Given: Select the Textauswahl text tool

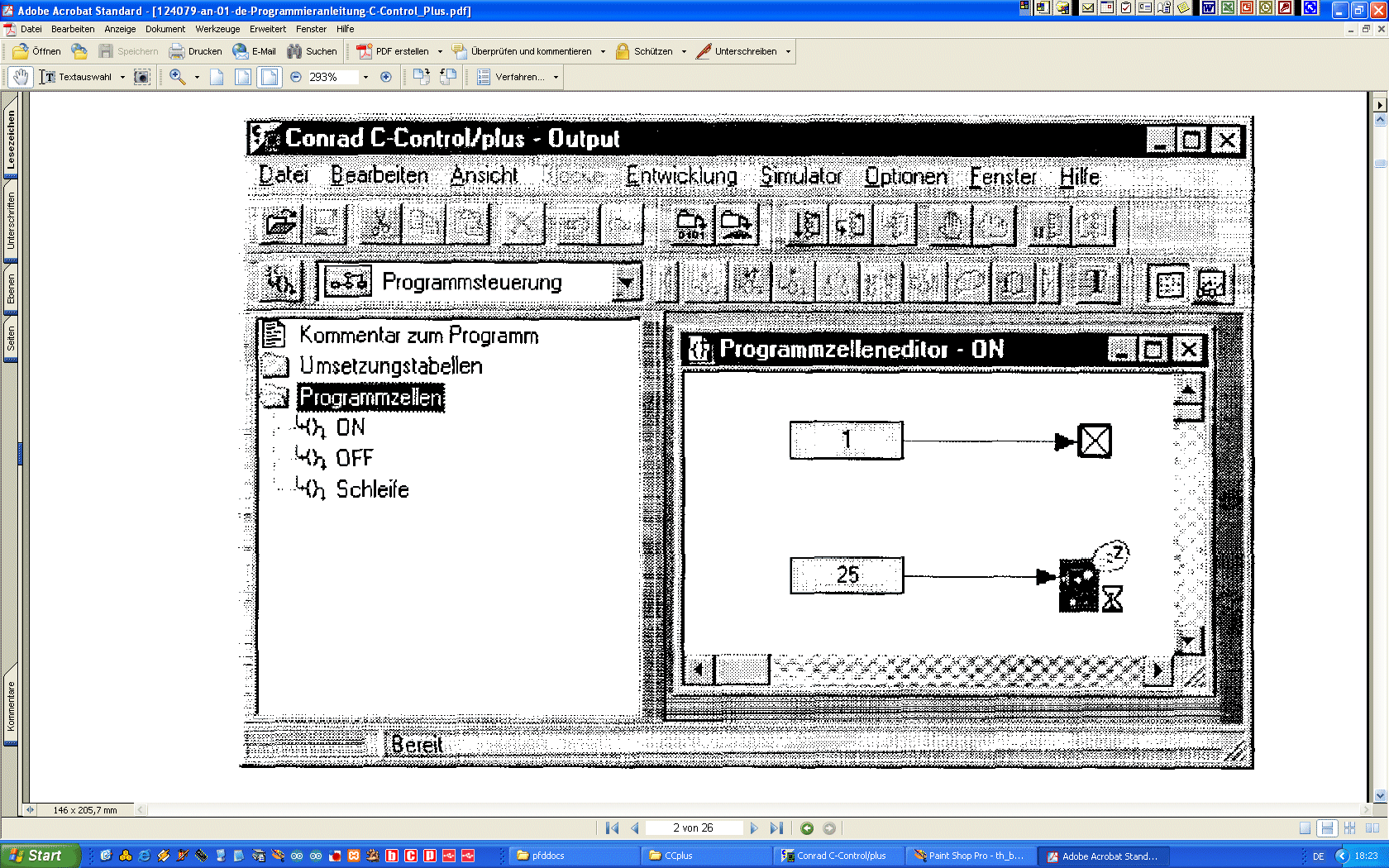Looking at the screenshot, I should pyautogui.click(x=76, y=77).
